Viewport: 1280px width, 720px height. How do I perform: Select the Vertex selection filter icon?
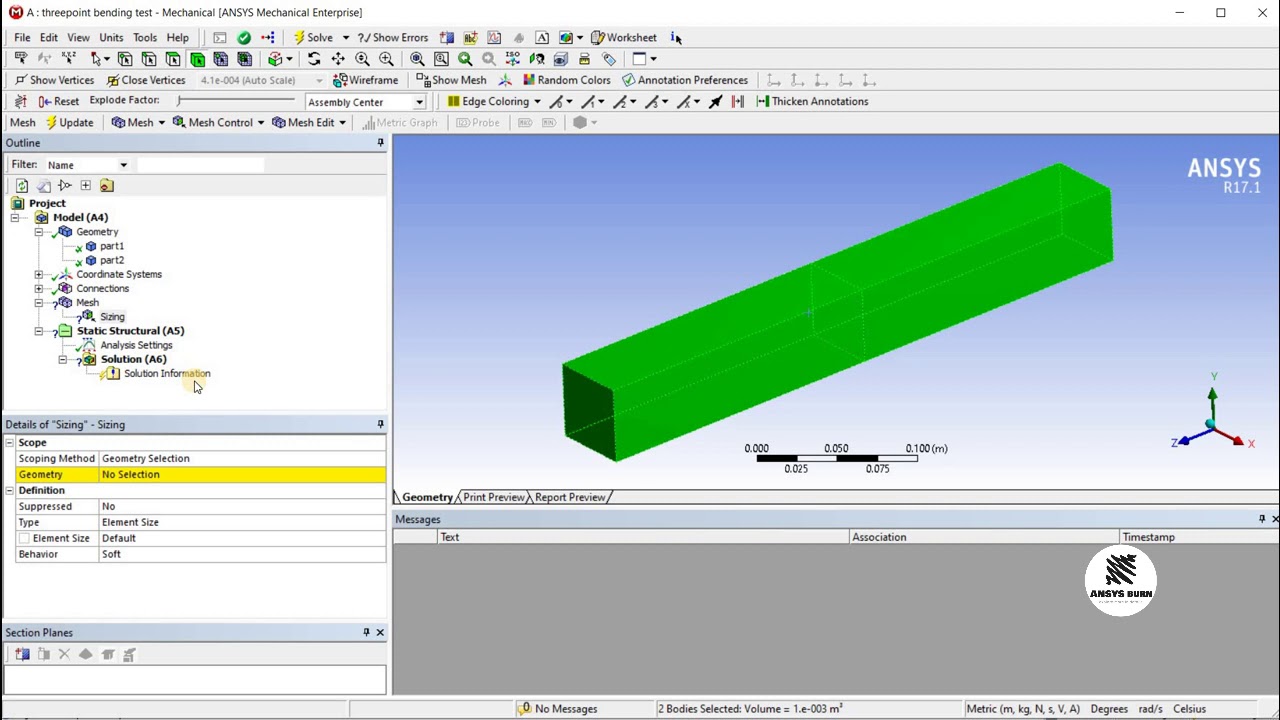pyautogui.click(x=125, y=59)
